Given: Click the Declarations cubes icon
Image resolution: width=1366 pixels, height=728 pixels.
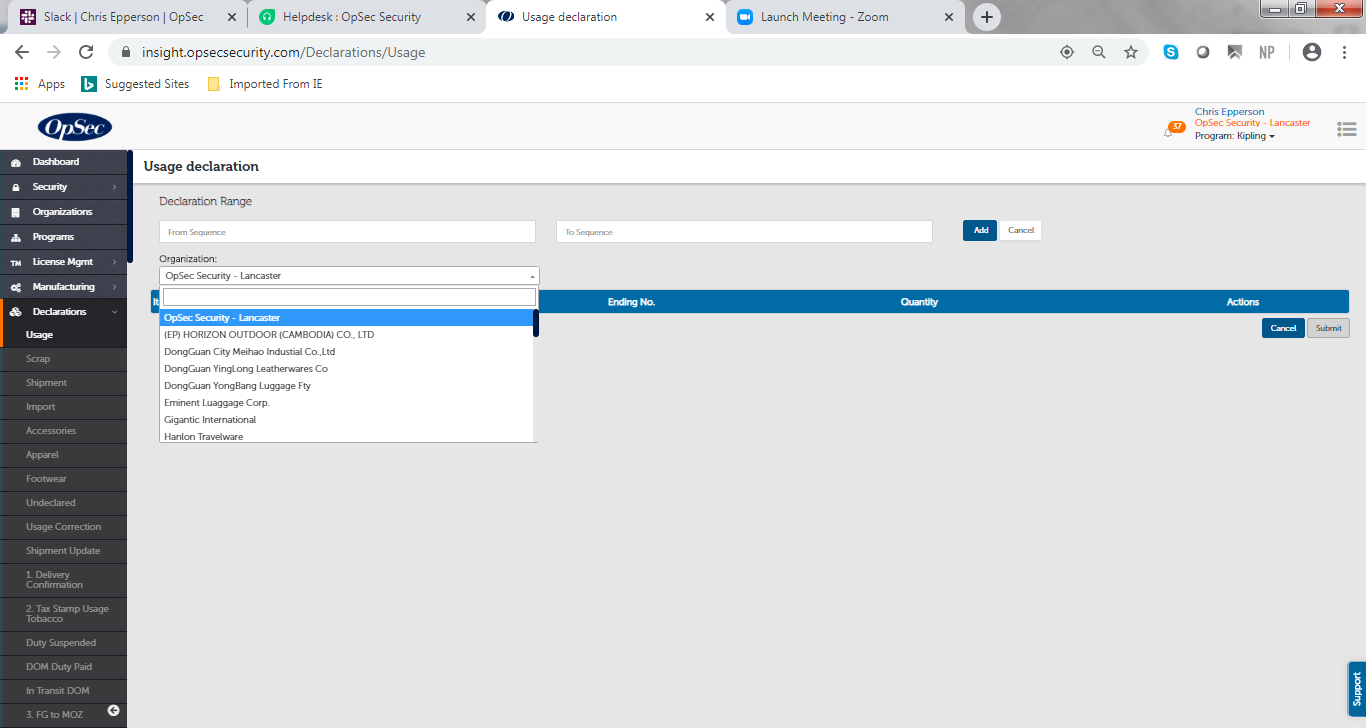Looking at the screenshot, I should click(15, 312).
